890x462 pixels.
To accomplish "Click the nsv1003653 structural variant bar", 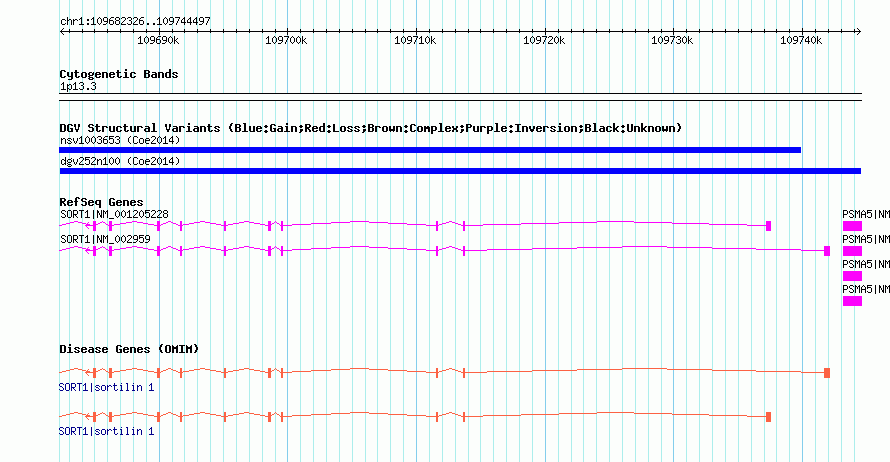I will [430, 150].
